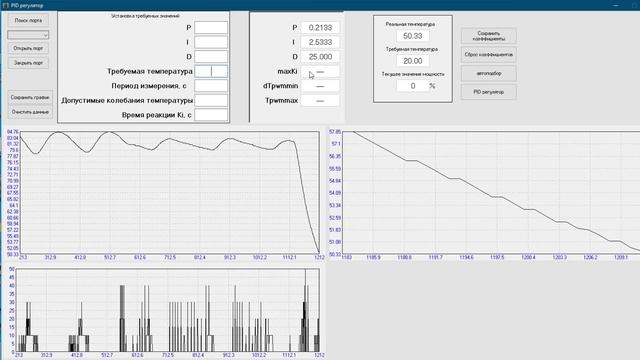Select the real temperature reading 50.33

pyautogui.click(x=413, y=36)
